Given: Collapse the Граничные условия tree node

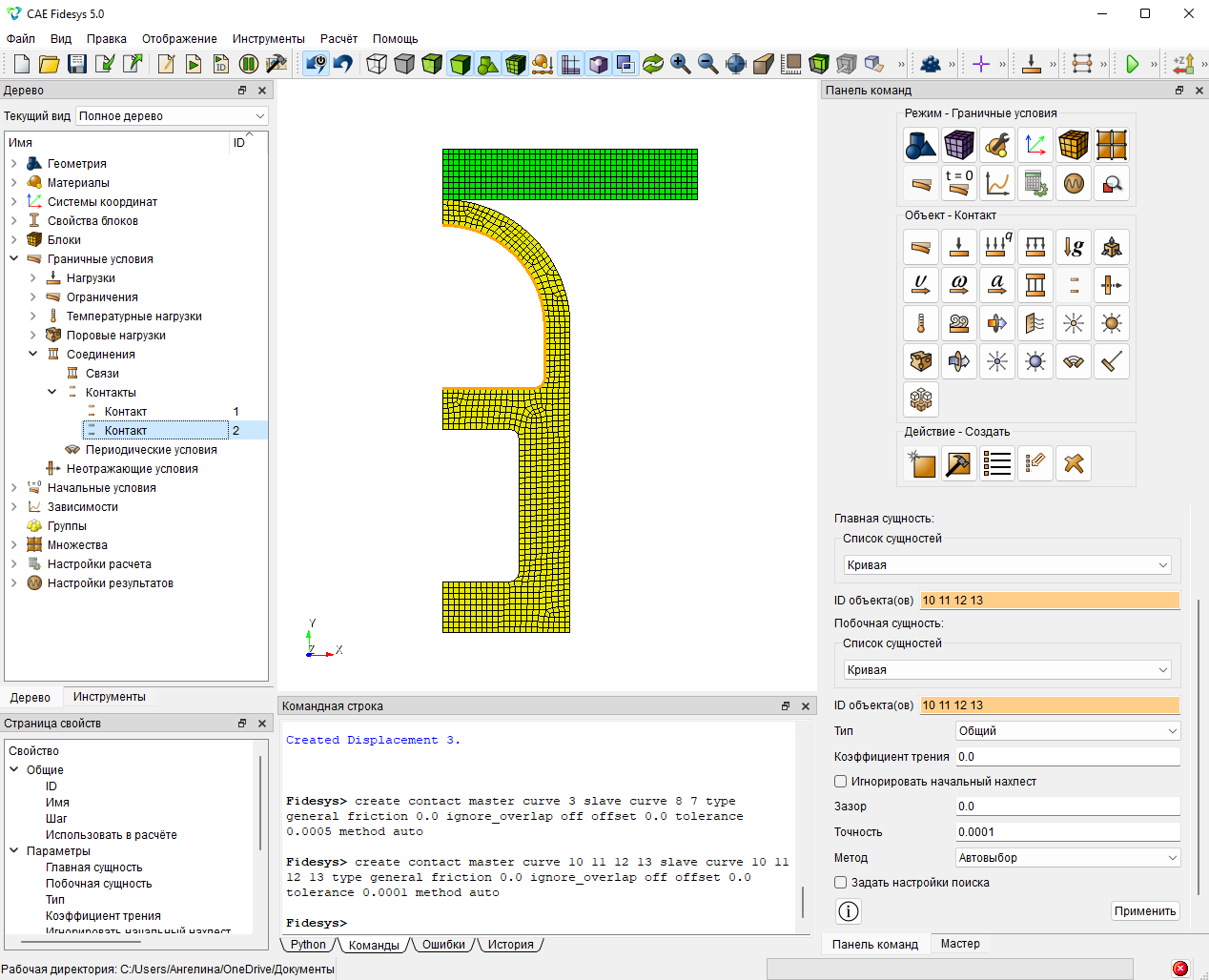Looking at the screenshot, I should click(x=14, y=259).
